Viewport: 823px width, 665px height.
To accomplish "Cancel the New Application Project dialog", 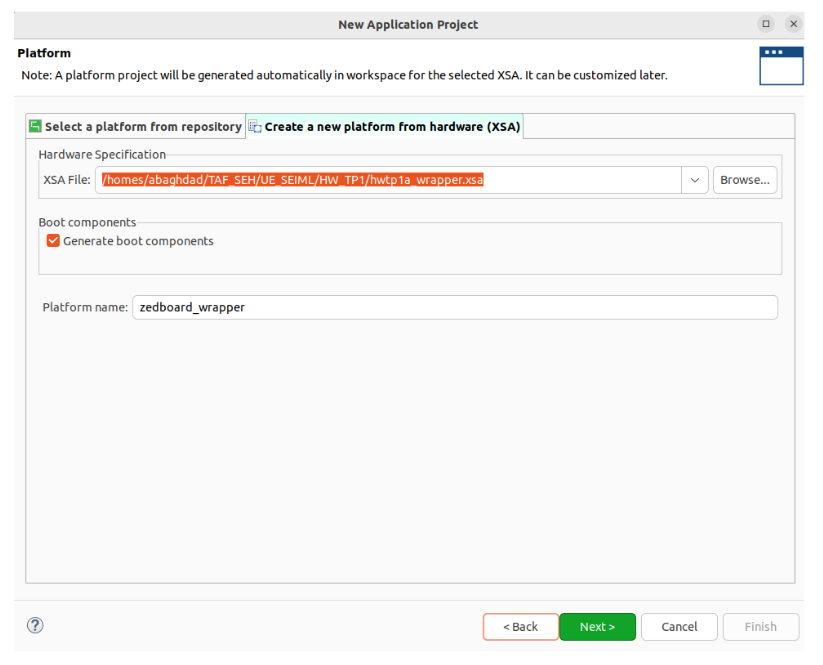I will [x=679, y=627].
